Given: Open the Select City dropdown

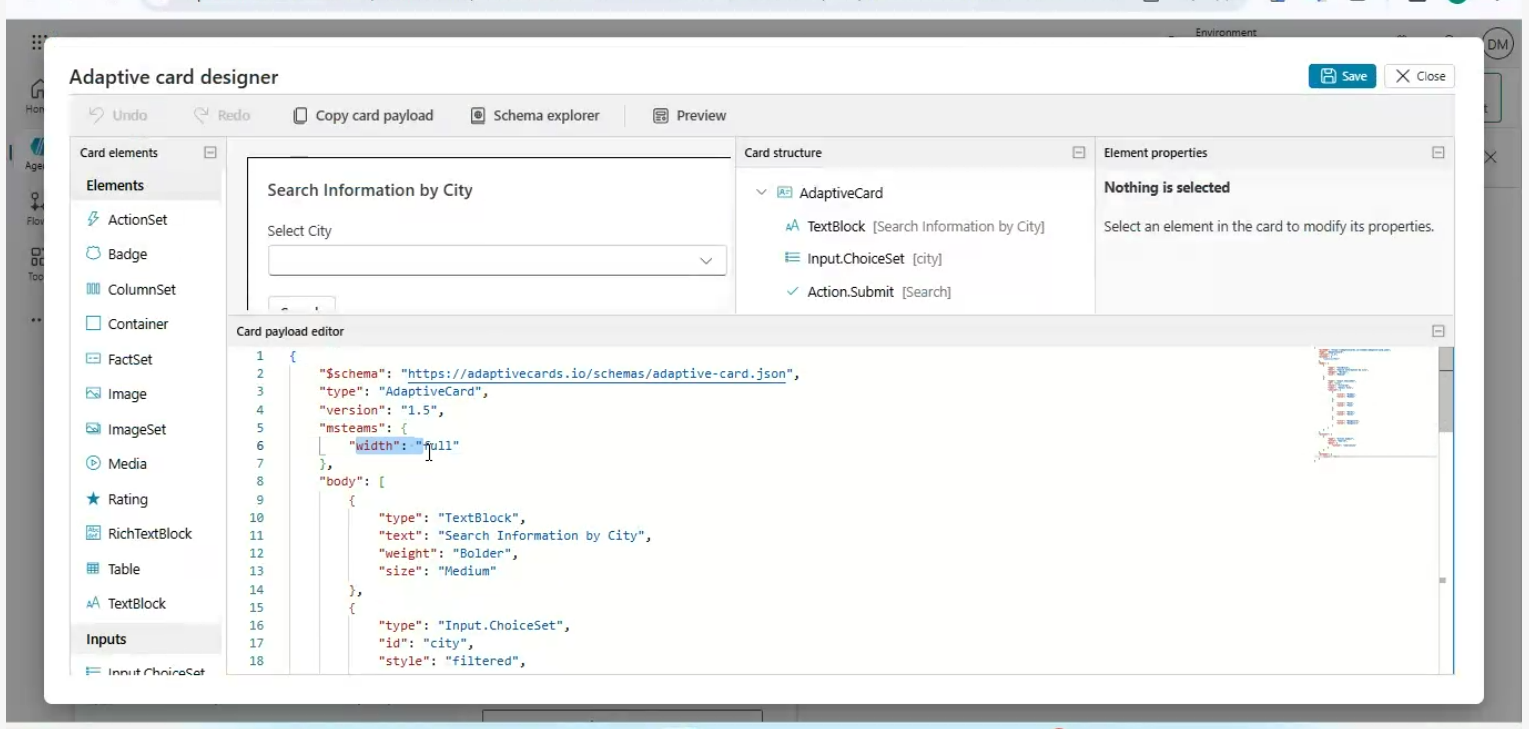Looking at the screenshot, I should pyautogui.click(x=497, y=261).
